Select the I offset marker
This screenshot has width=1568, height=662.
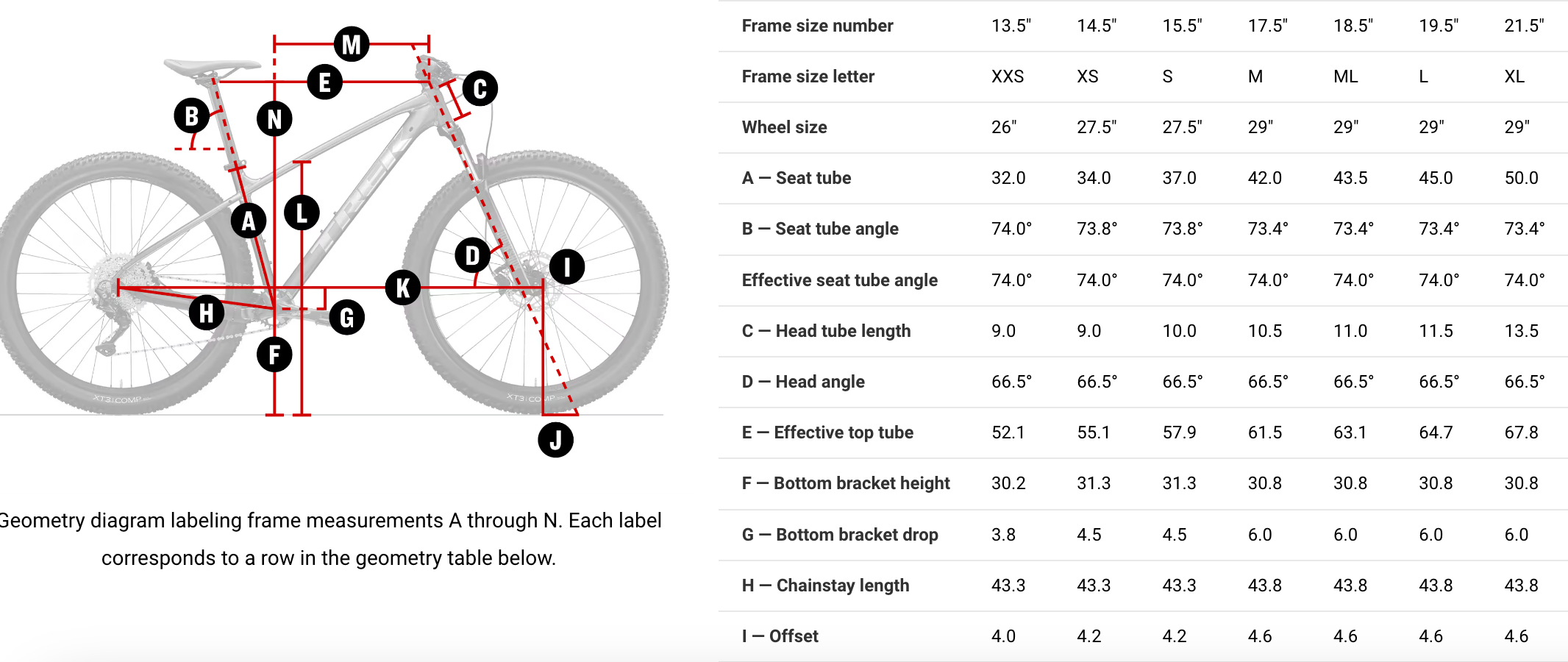(567, 266)
